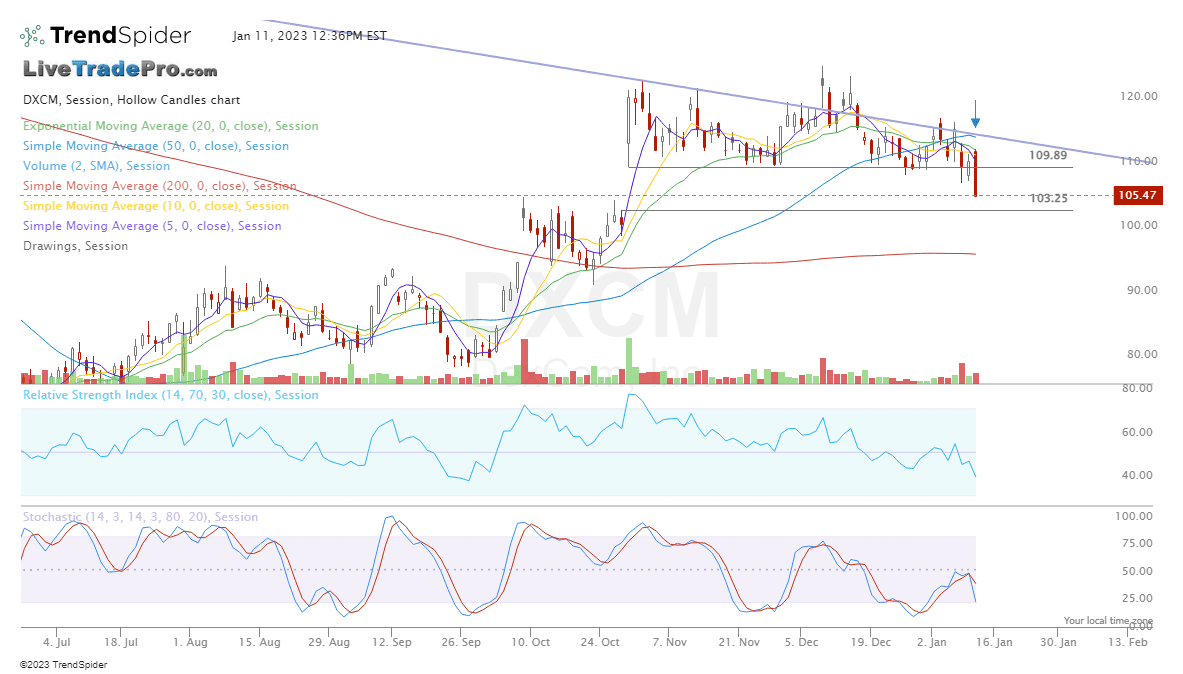This screenshot has width=1183, height=674.
Task: Open the LiveTradePro.com link
Action: coord(120,70)
